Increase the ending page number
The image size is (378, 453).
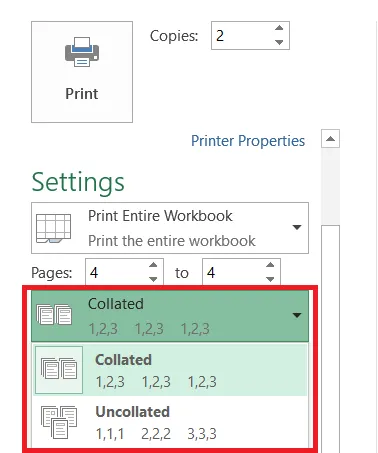point(270,265)
